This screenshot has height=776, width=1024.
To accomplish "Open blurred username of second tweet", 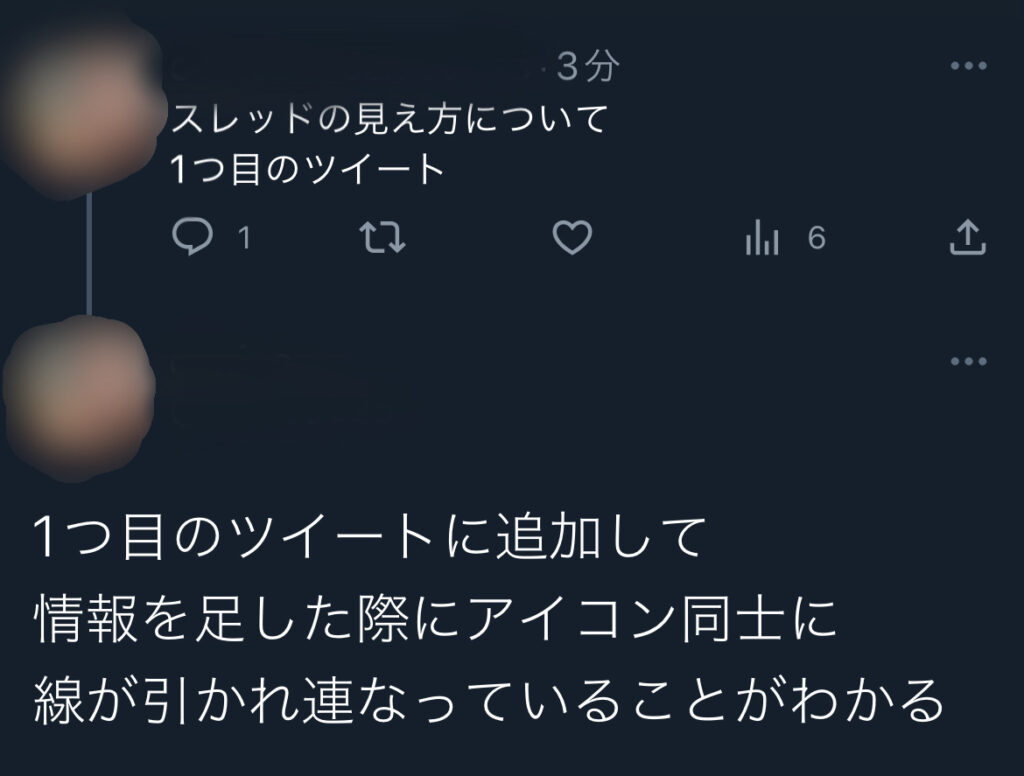I will coord(268,379).
